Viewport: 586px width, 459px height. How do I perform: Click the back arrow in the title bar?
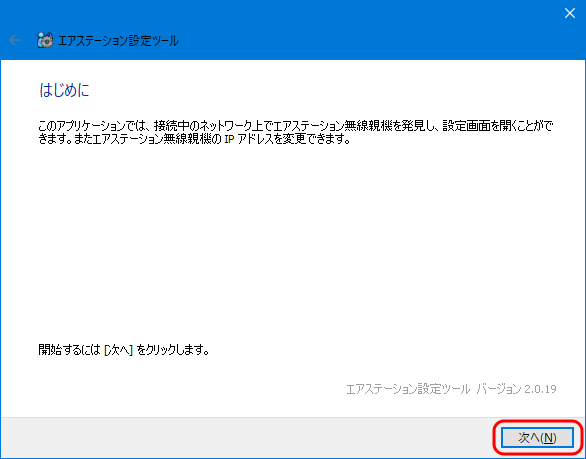pyautogui.click(x=15, y=40)
